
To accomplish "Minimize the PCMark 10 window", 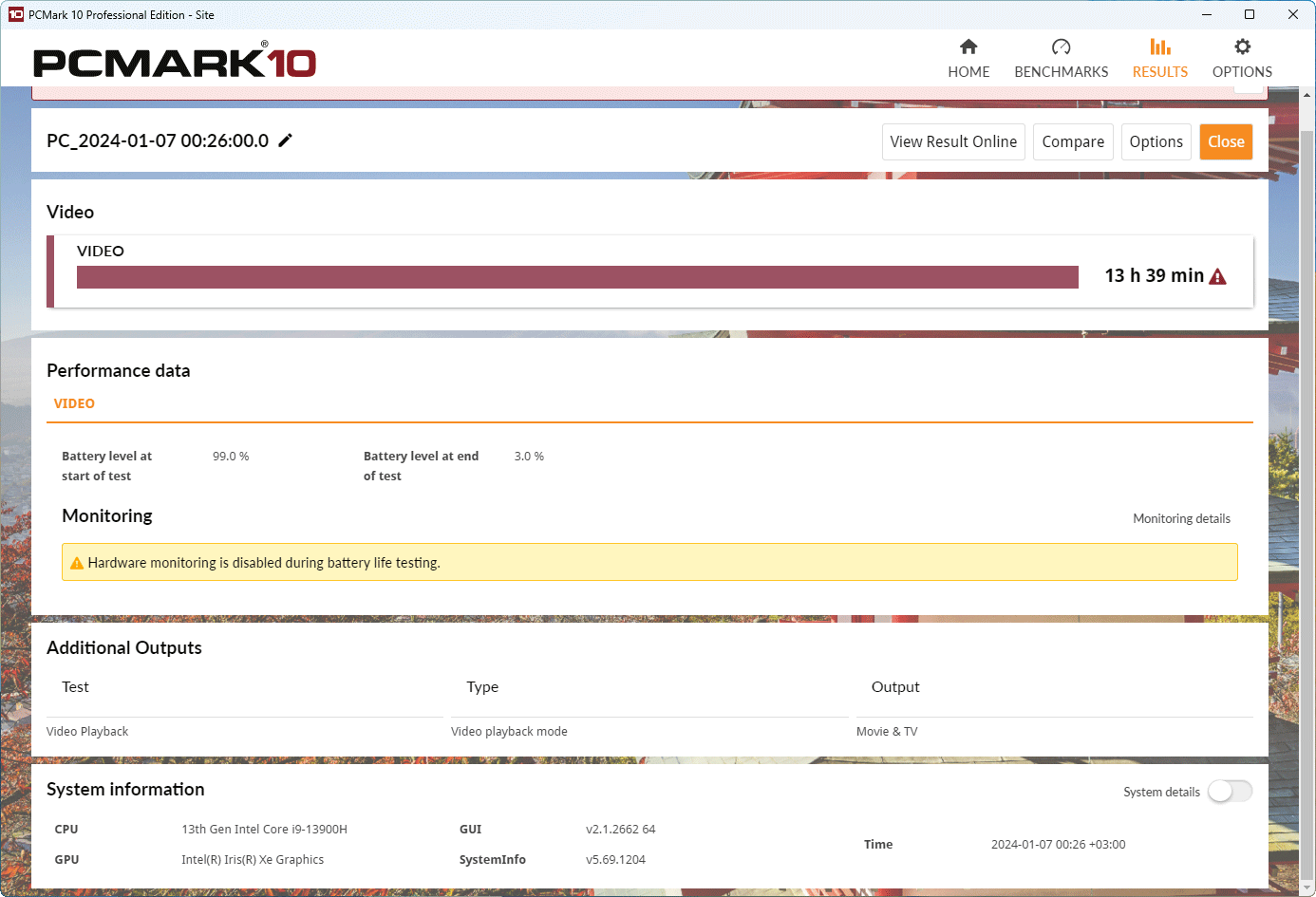I will tap(1207, 14).
